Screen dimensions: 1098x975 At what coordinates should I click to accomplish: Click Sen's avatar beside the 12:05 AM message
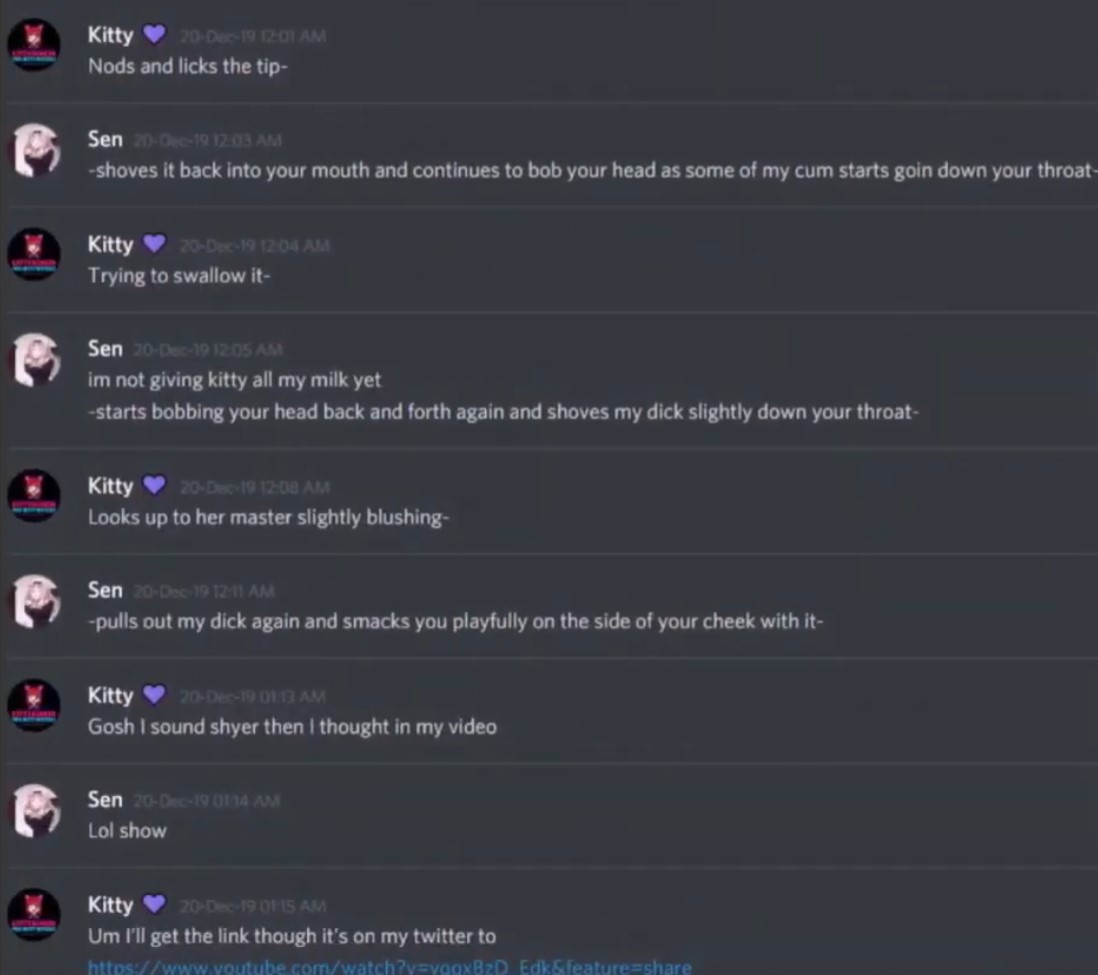click(x=34, y=359)
